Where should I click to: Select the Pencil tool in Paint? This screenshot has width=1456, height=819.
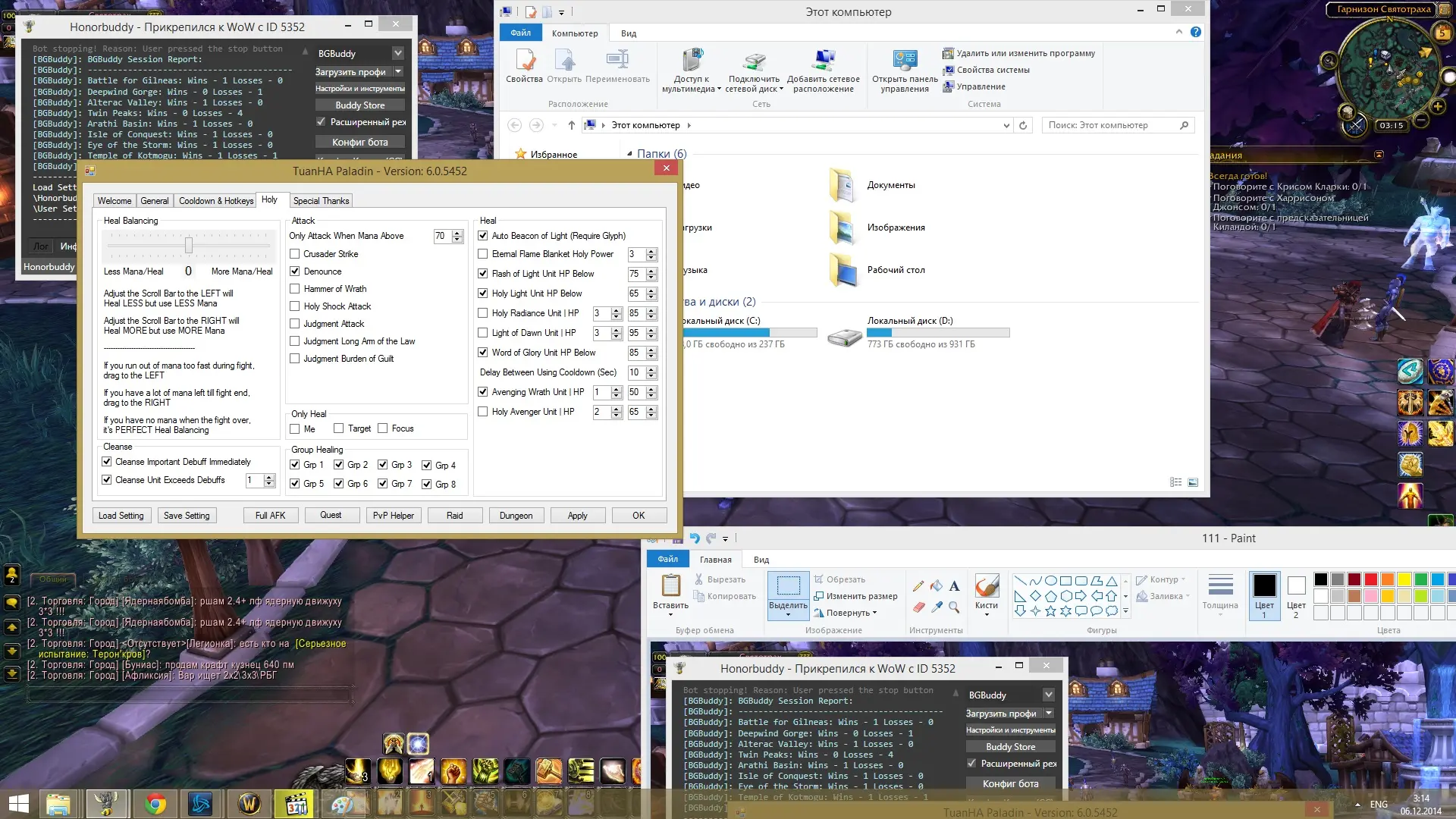pyautogui.click(x=918, y=585)
